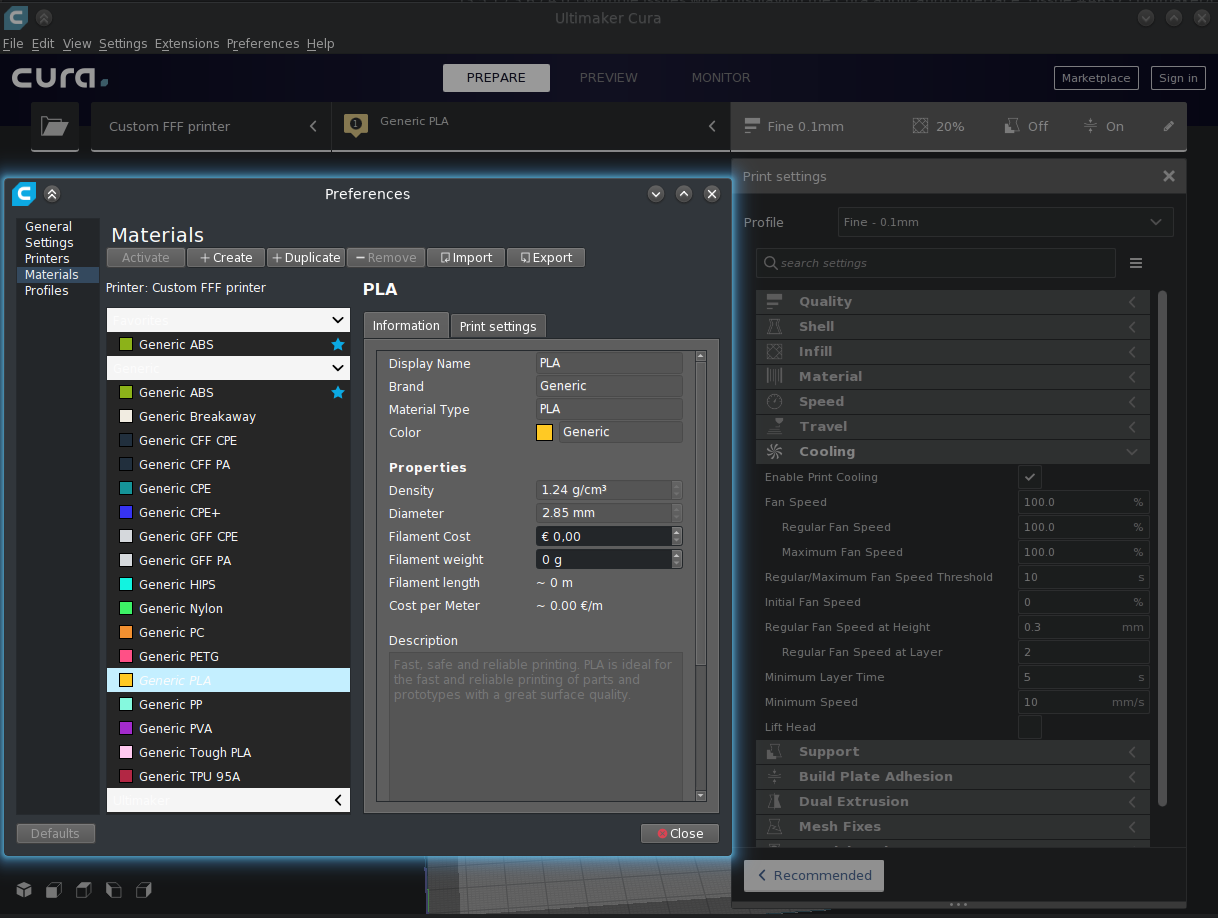This screenshot has height=918, width=1218.
Task: Click the Dual Extrusion category icon
Action: point(774,801)
